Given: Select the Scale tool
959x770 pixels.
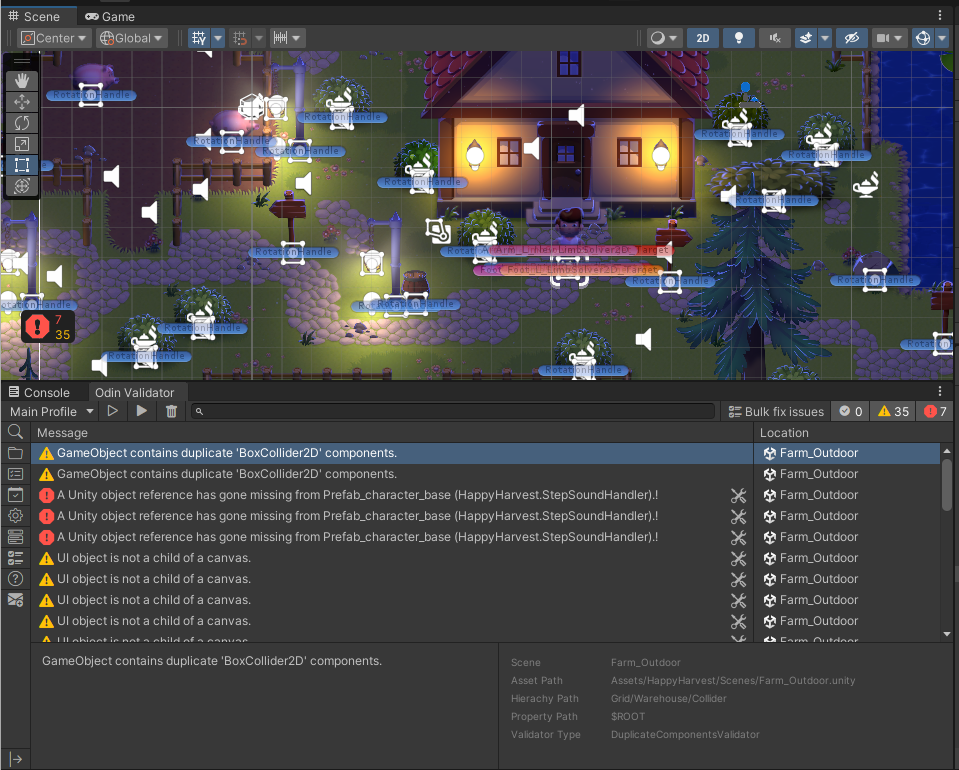Looking at the screenshot, I should point(22,144).
